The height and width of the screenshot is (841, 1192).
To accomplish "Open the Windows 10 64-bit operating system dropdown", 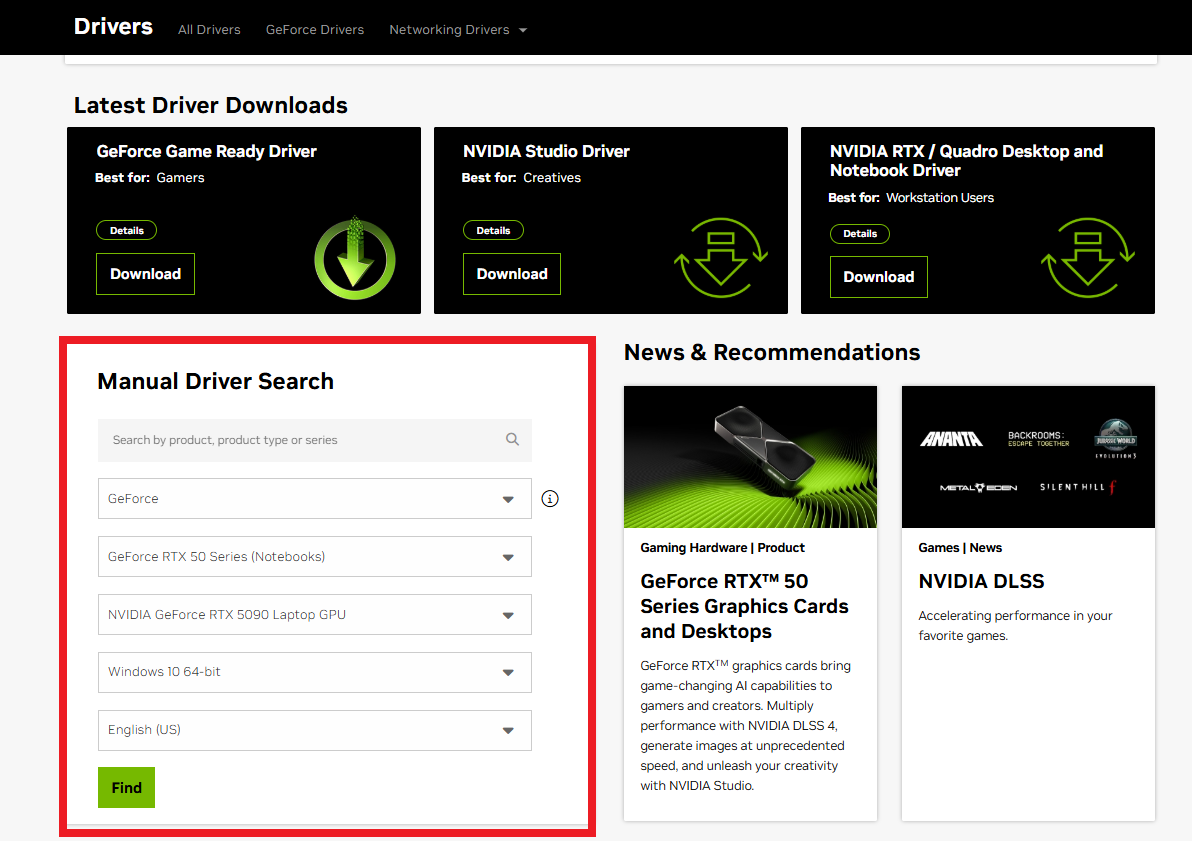I will (315, 672).
